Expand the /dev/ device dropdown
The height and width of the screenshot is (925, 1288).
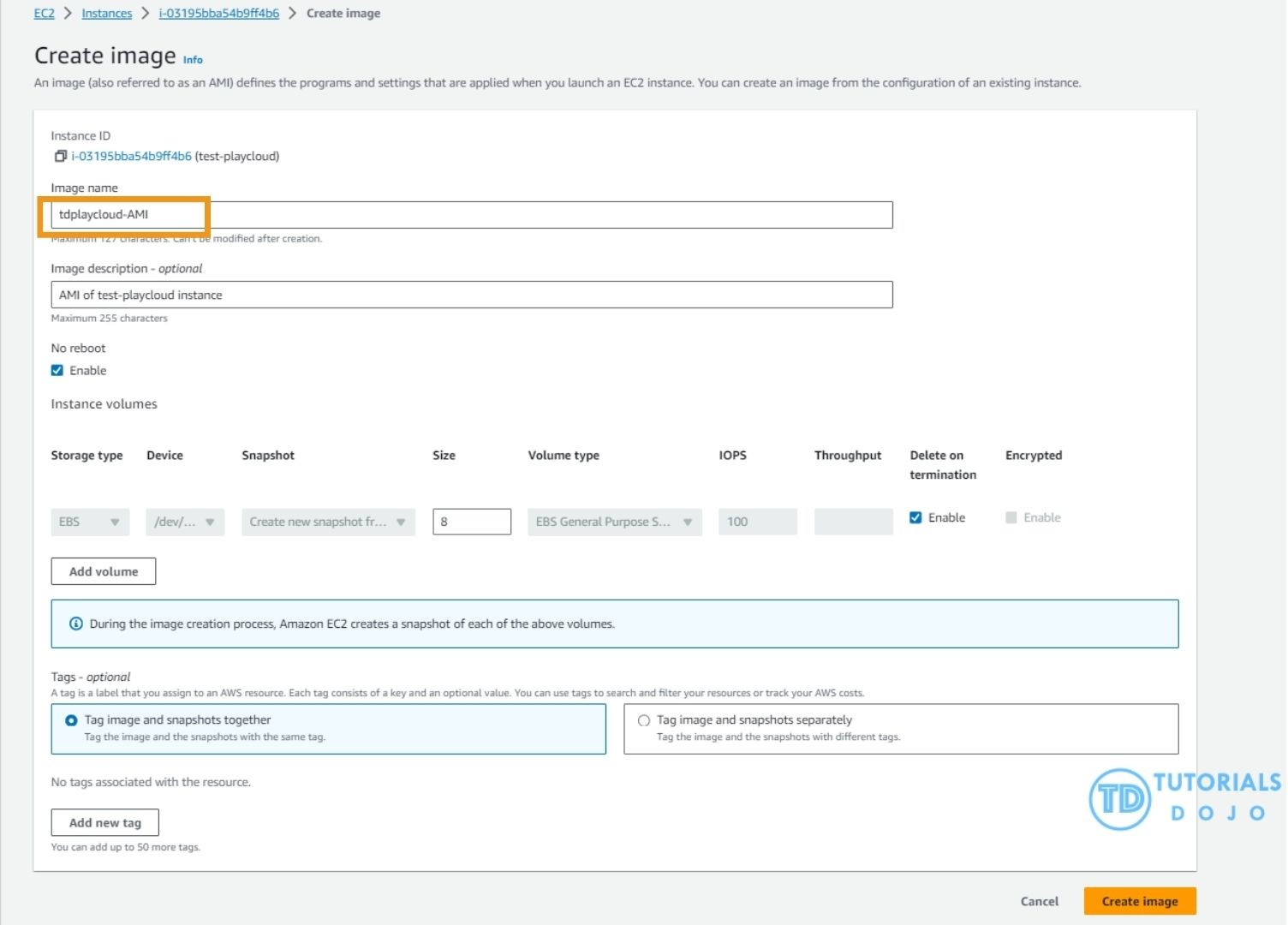(x=185, y=522)
